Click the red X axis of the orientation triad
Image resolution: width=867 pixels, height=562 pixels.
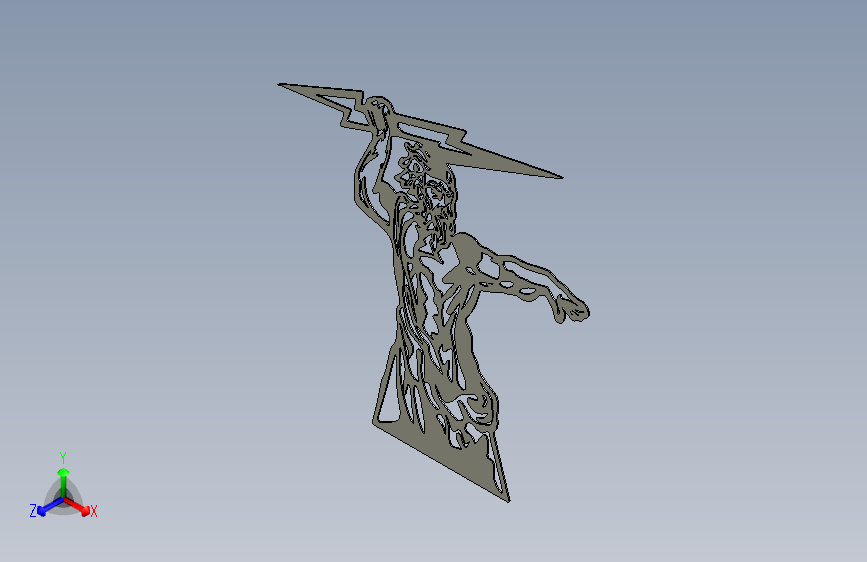coord(77,506)
